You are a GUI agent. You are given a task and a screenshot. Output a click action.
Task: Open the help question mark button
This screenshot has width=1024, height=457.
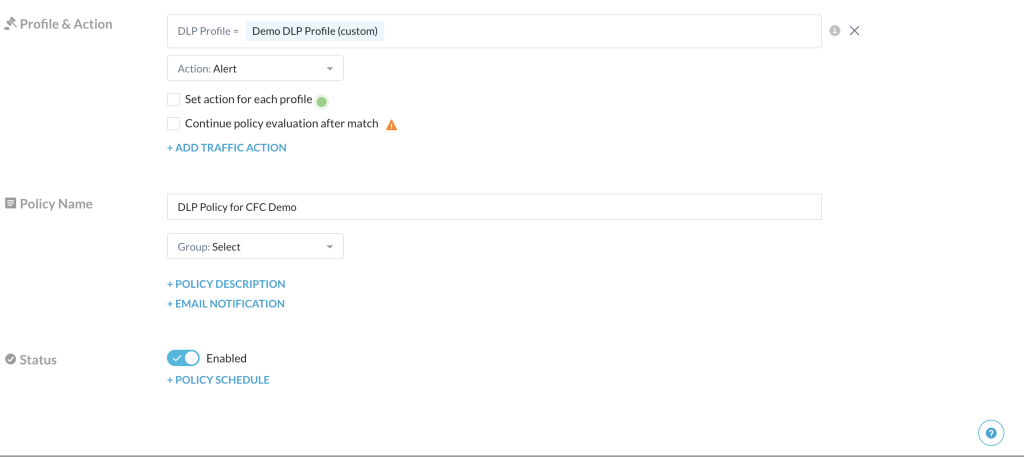tap(991, 432)
